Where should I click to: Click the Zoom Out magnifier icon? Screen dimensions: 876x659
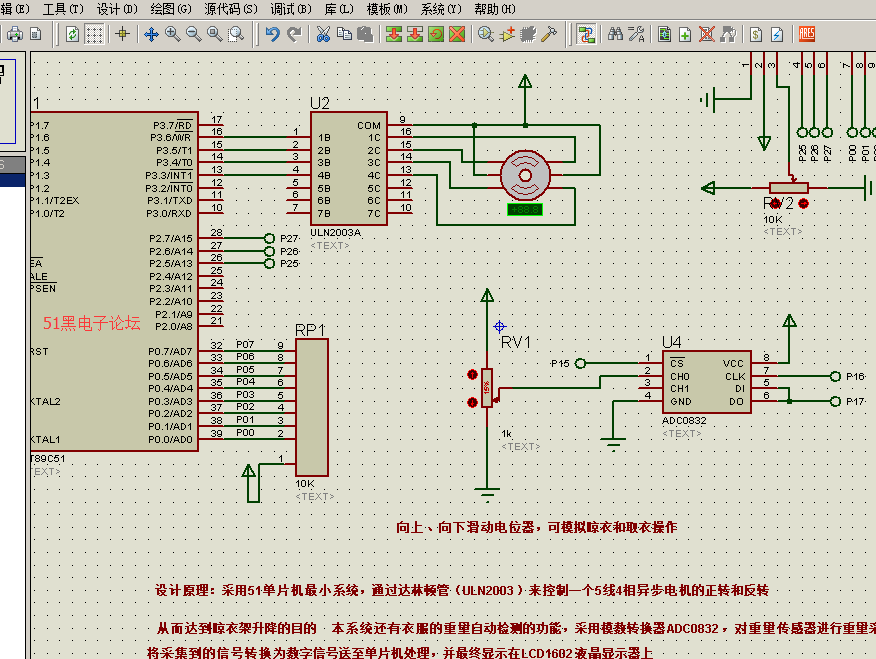193,35
